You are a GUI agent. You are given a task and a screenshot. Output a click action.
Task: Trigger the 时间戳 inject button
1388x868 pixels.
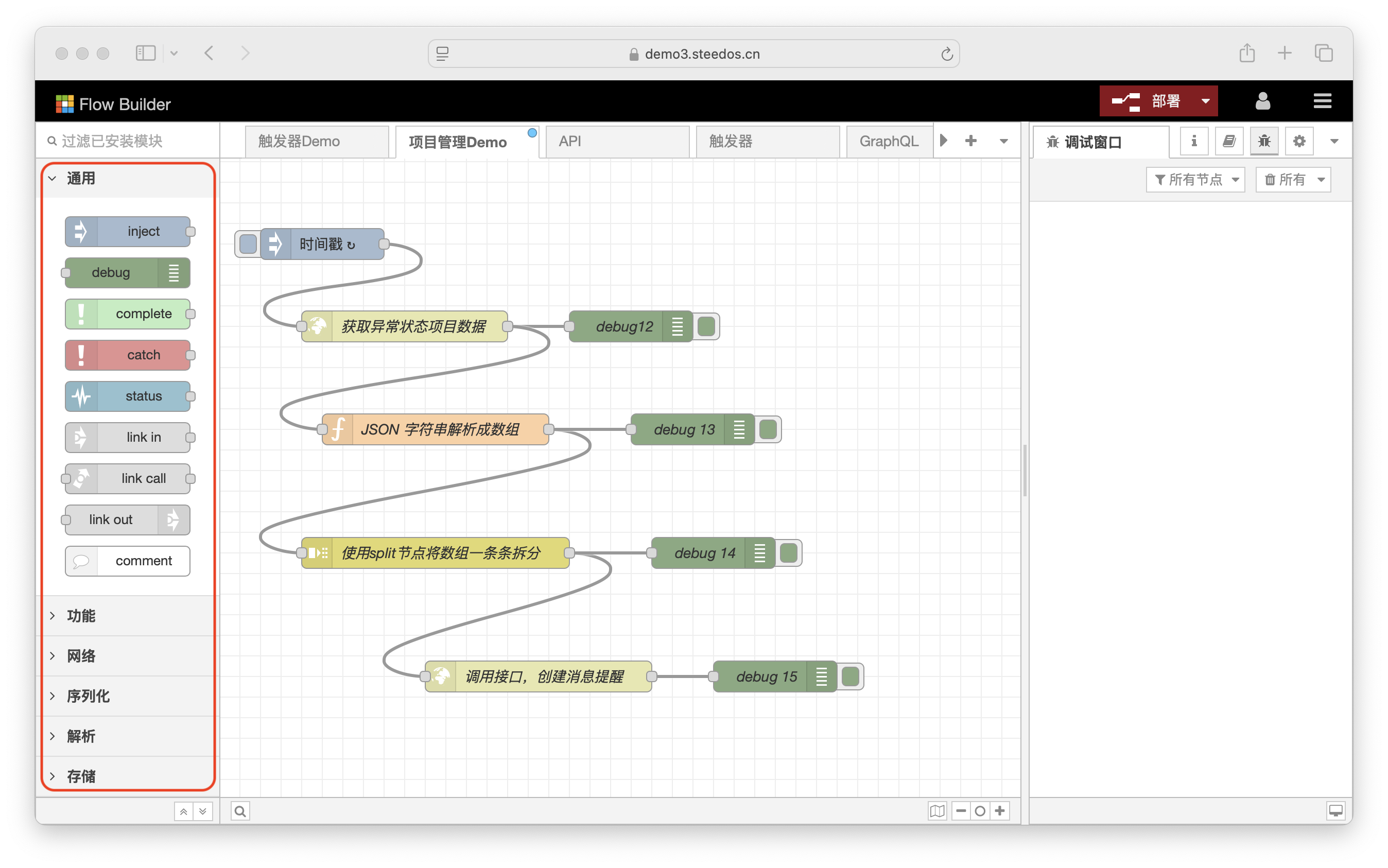pos(248,244)
